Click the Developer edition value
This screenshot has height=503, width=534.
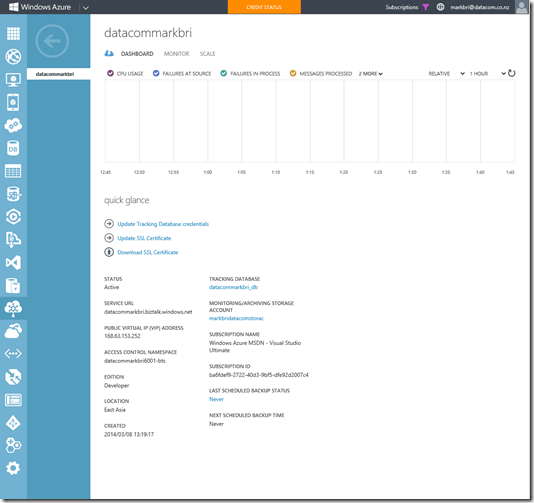tap(116, 386)
